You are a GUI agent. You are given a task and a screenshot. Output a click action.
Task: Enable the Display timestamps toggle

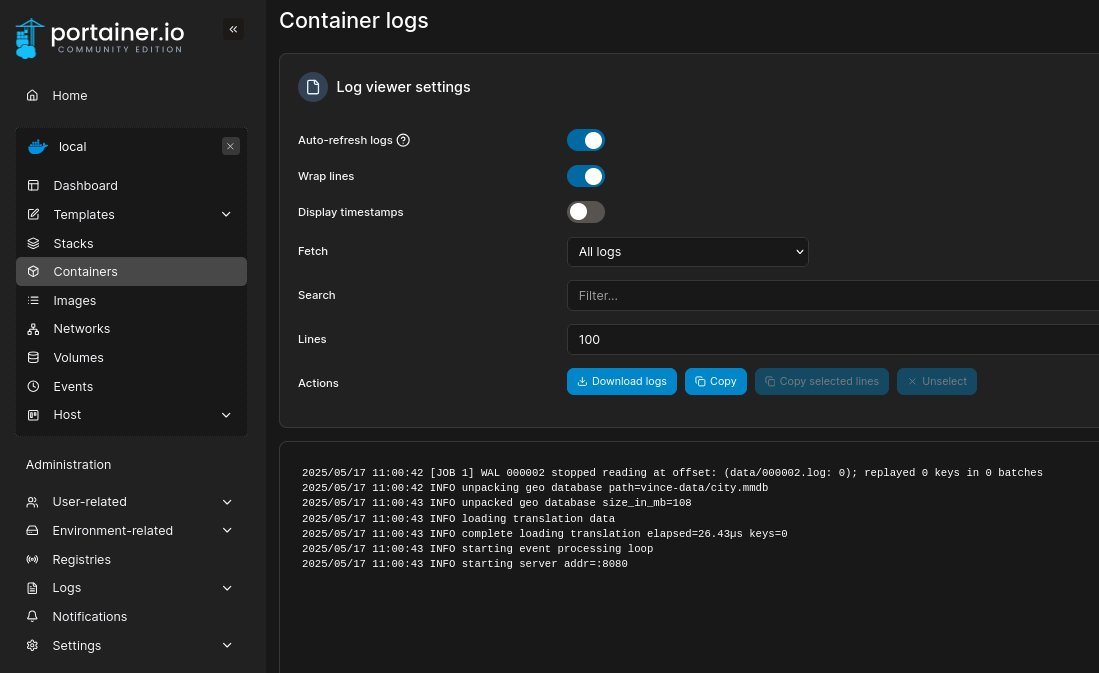click(x=586, y=212)
